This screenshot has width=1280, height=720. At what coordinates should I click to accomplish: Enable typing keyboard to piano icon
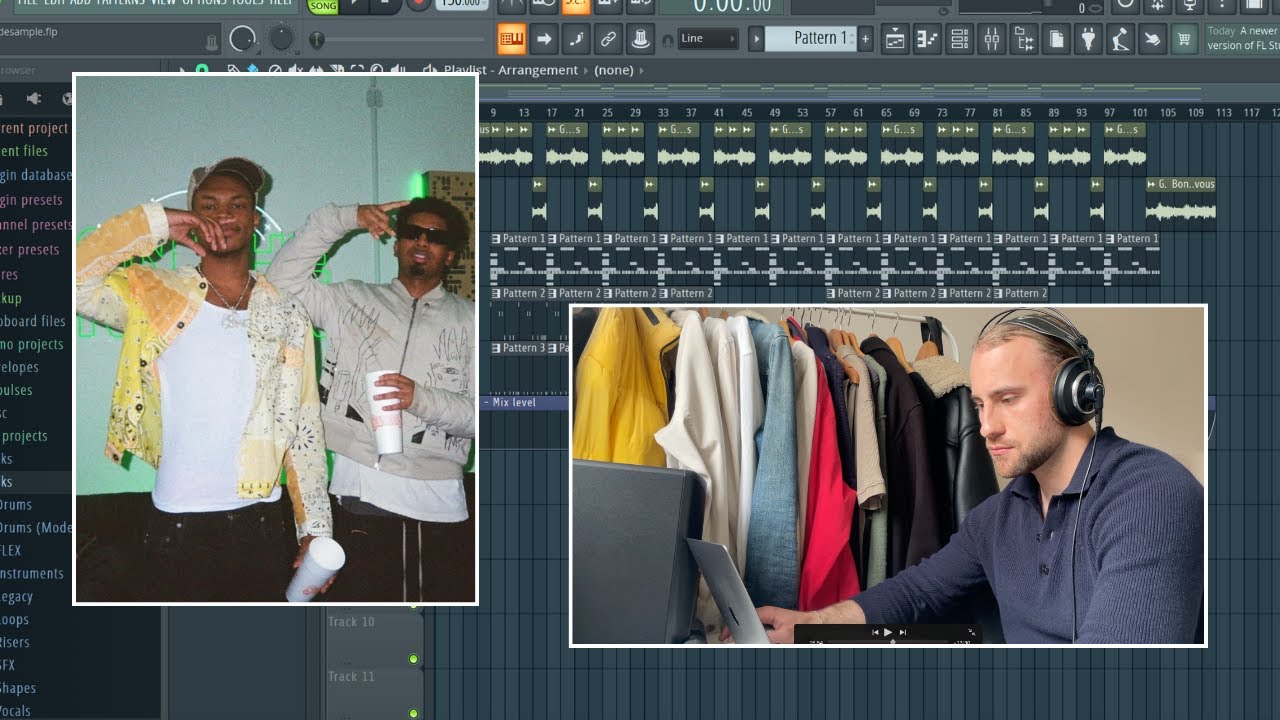point(512,40)
